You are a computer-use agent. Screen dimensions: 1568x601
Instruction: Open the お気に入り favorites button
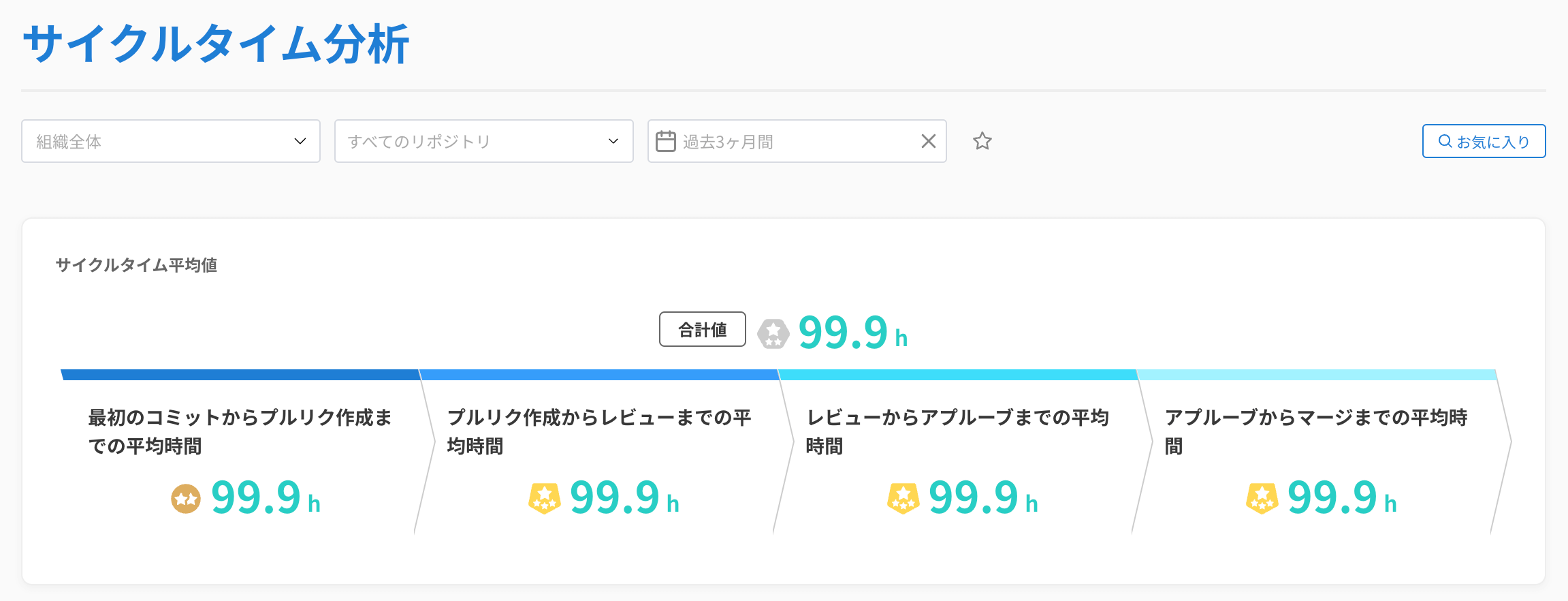click(x=1484, y=141)
